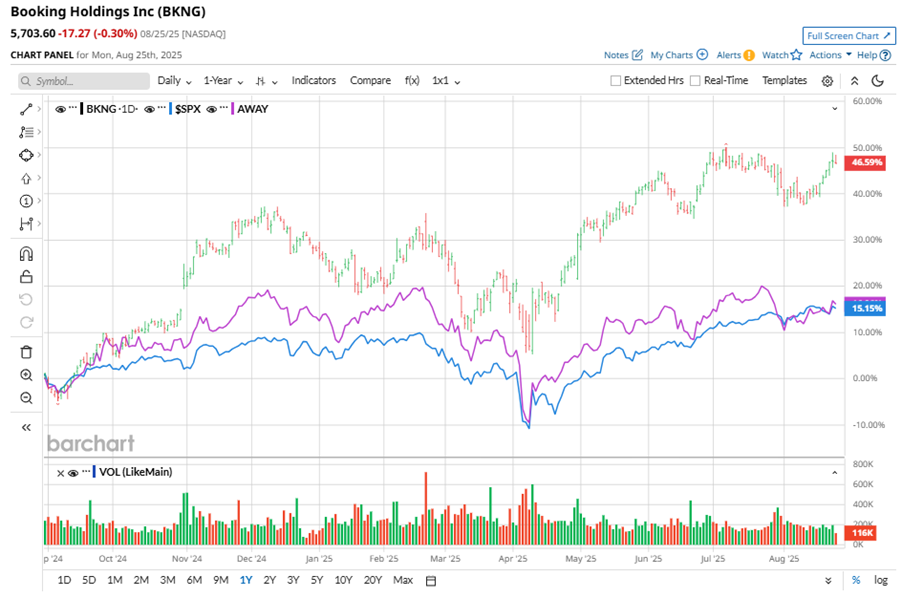Image resolution: width=902 pixels, height=598 pixels.
Task: Redo the last chart action
Action: [x=26, y=323]
